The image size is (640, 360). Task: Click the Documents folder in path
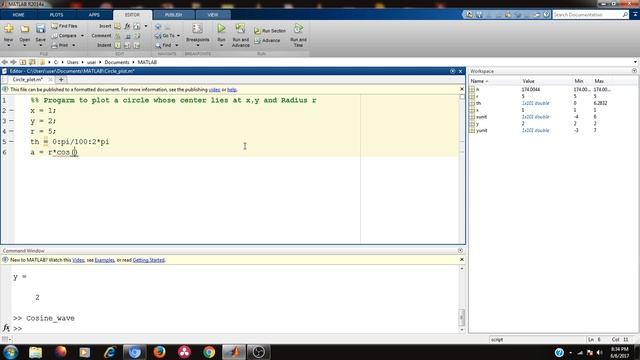pos(117,62)
